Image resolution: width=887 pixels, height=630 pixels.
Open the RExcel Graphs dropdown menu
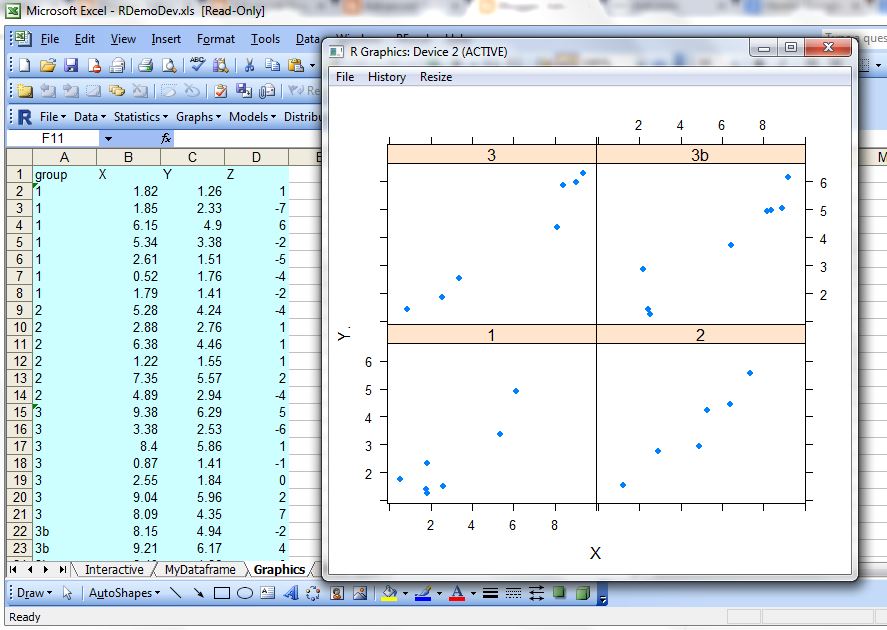199,117
